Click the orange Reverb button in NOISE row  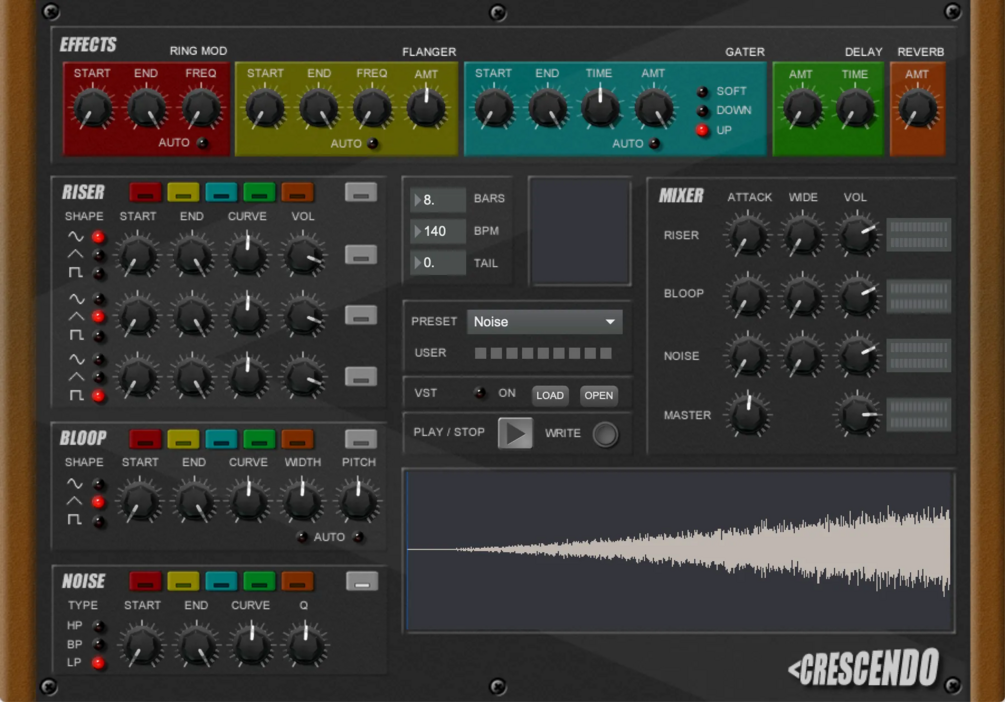point(297,581)
